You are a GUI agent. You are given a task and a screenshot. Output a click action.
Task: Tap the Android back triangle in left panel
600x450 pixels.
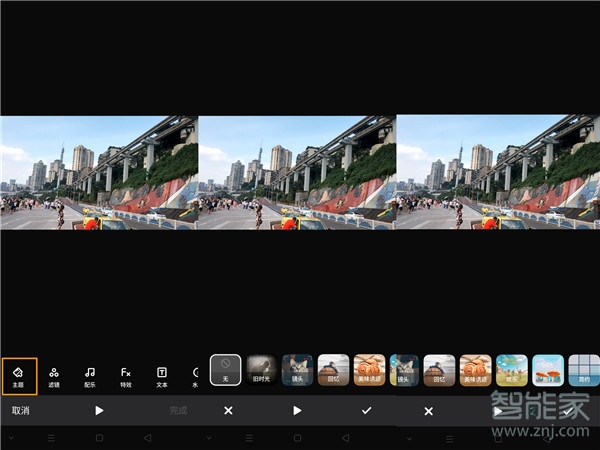(148, 438)
